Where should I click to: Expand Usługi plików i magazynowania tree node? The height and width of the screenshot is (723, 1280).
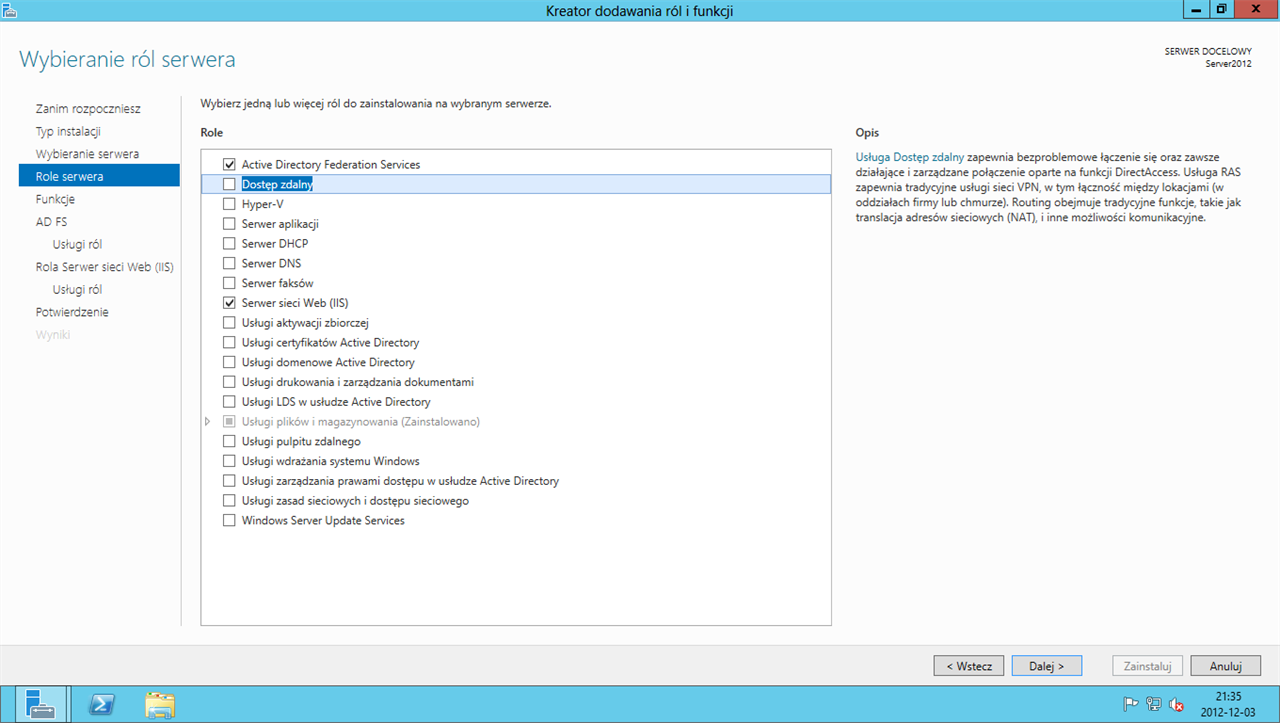tap(208, 422)
